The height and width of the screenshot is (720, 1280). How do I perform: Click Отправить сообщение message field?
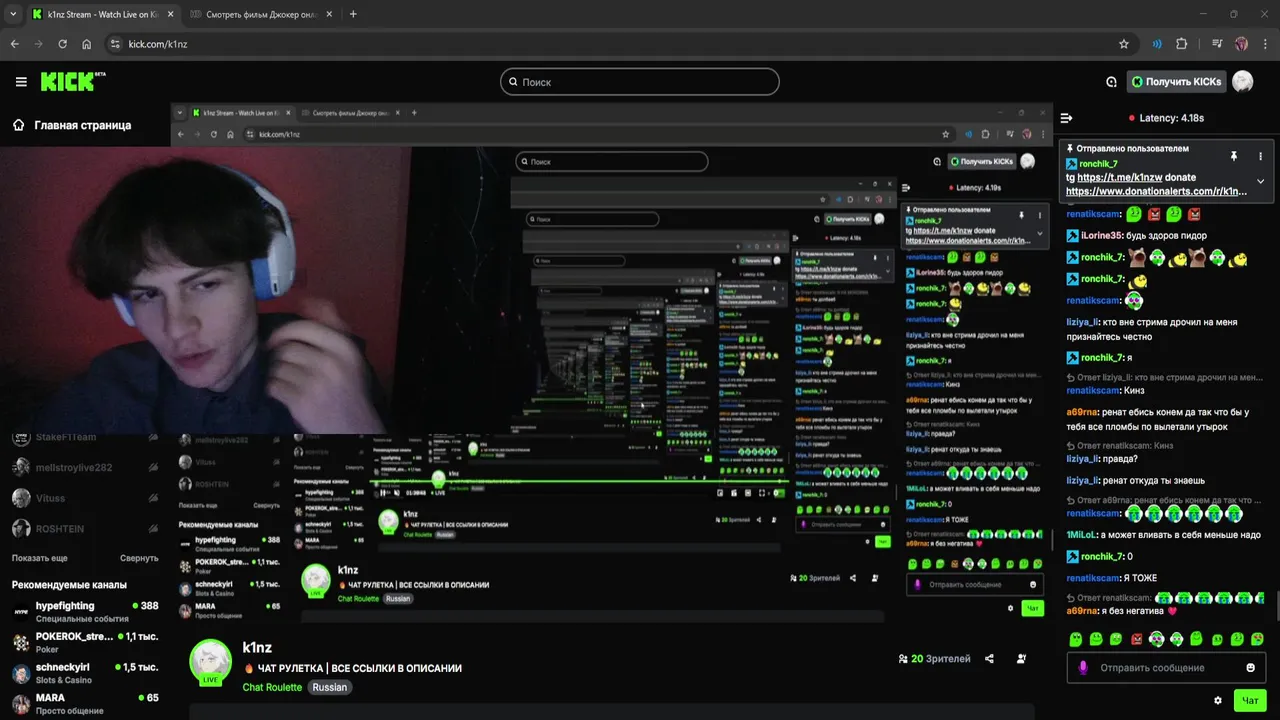pos(1166,668)
